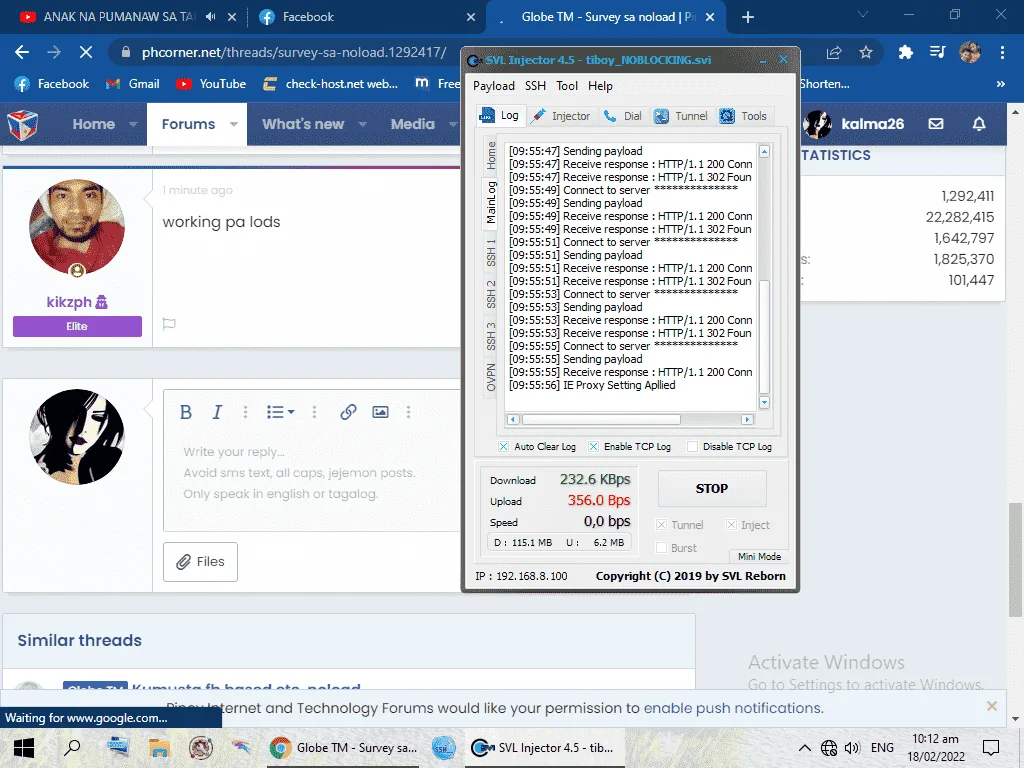Insert image in reply editor
The width and height of the screenshot is (1024, 768).
(380, 411)
